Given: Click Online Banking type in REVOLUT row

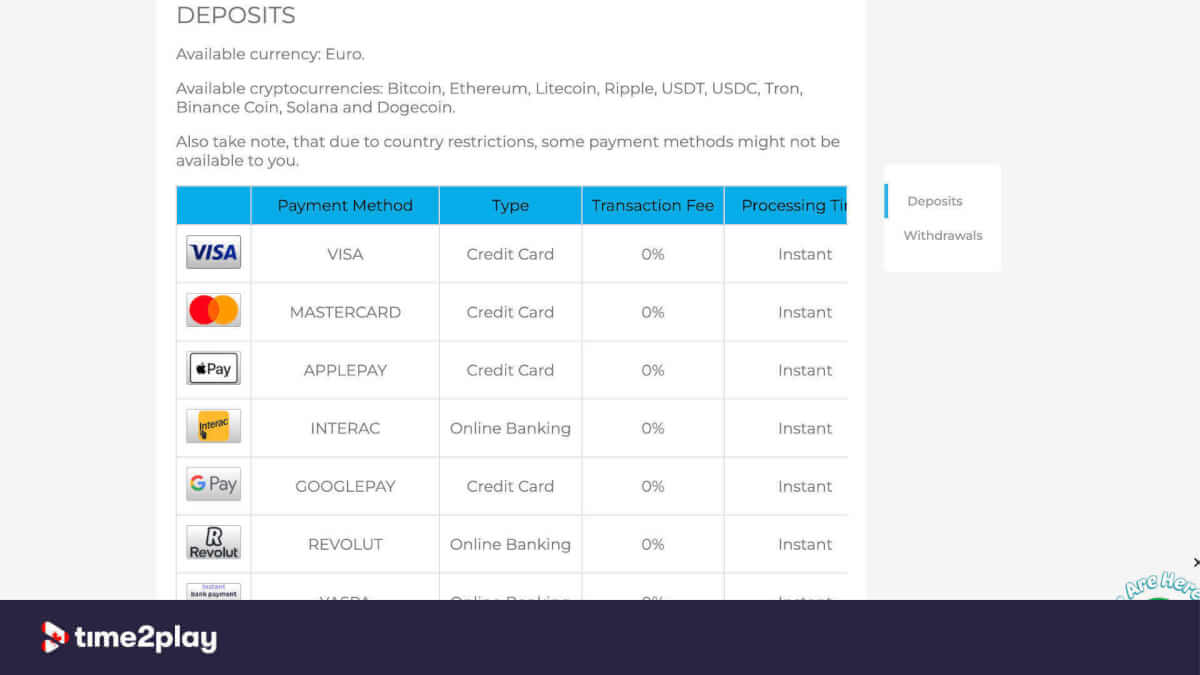Looking at the screenshot, I should [510, 544].
